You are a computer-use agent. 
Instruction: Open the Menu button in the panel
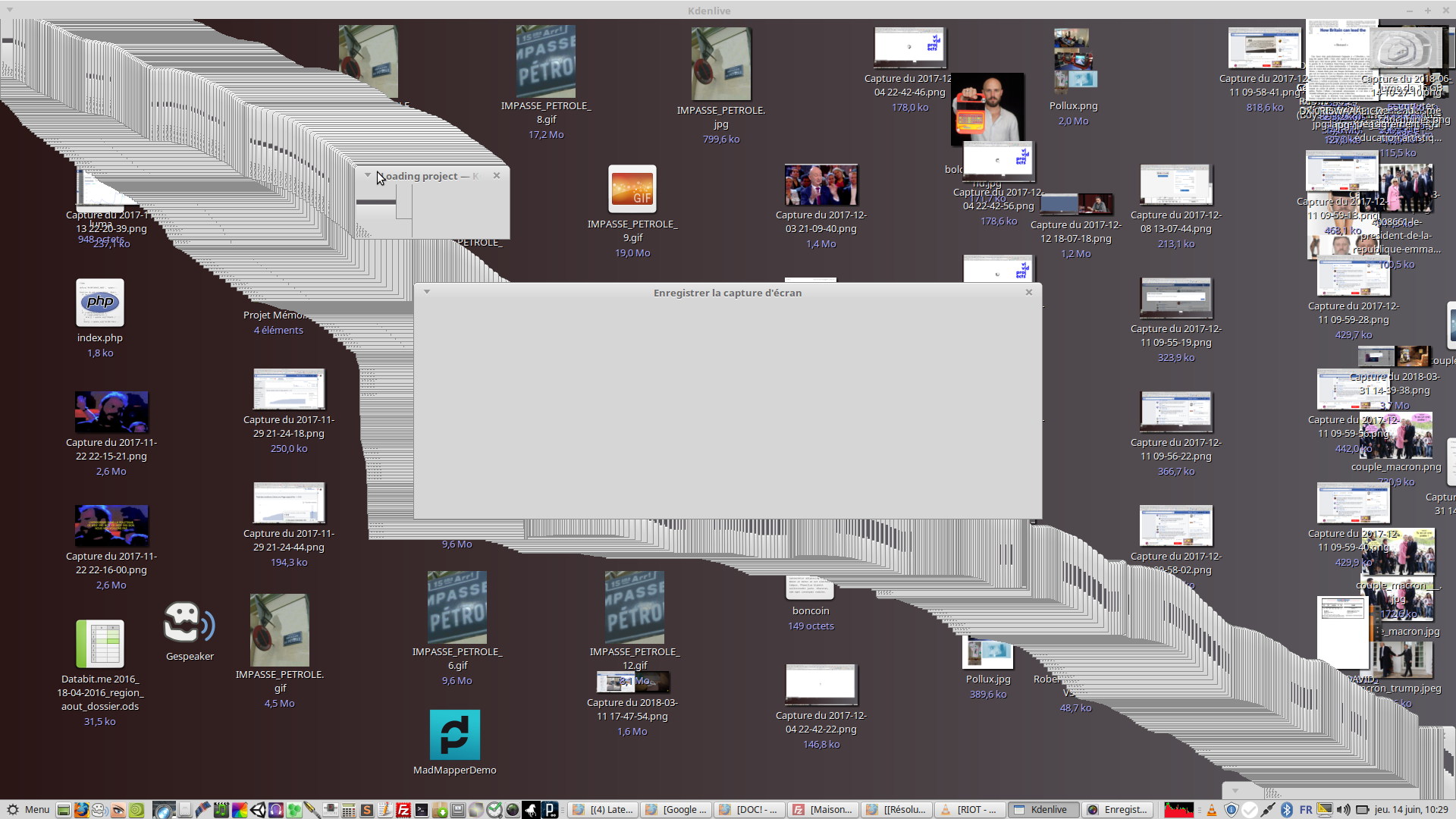[x=29, y=810]
